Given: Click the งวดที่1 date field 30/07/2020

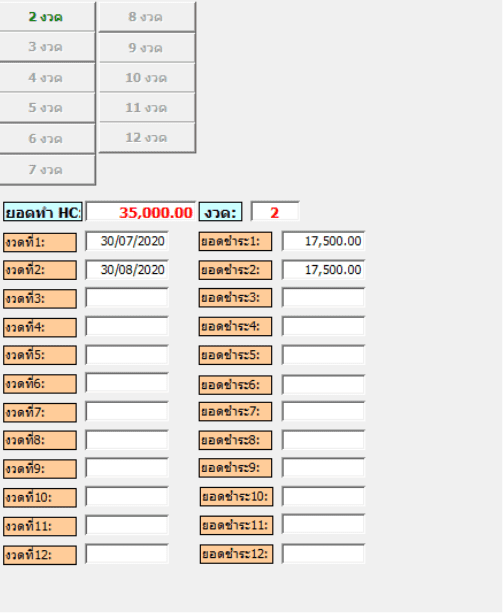Looking at the screenshot, I should 127,241.
